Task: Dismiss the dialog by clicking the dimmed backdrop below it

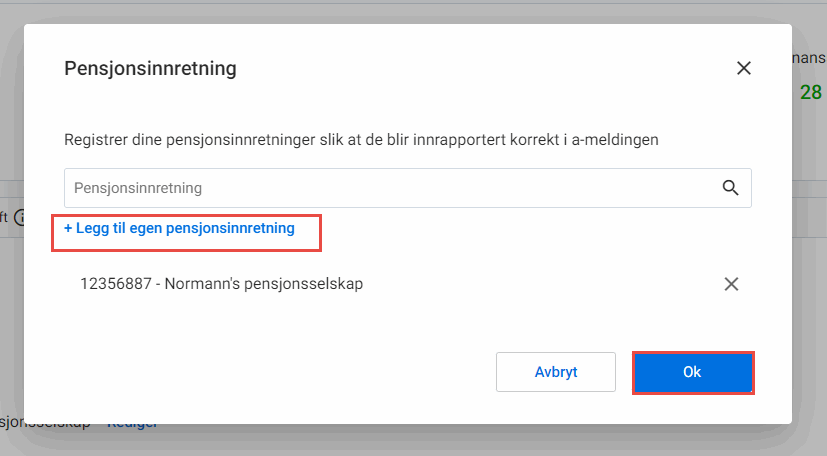Action: coord(414,441)
